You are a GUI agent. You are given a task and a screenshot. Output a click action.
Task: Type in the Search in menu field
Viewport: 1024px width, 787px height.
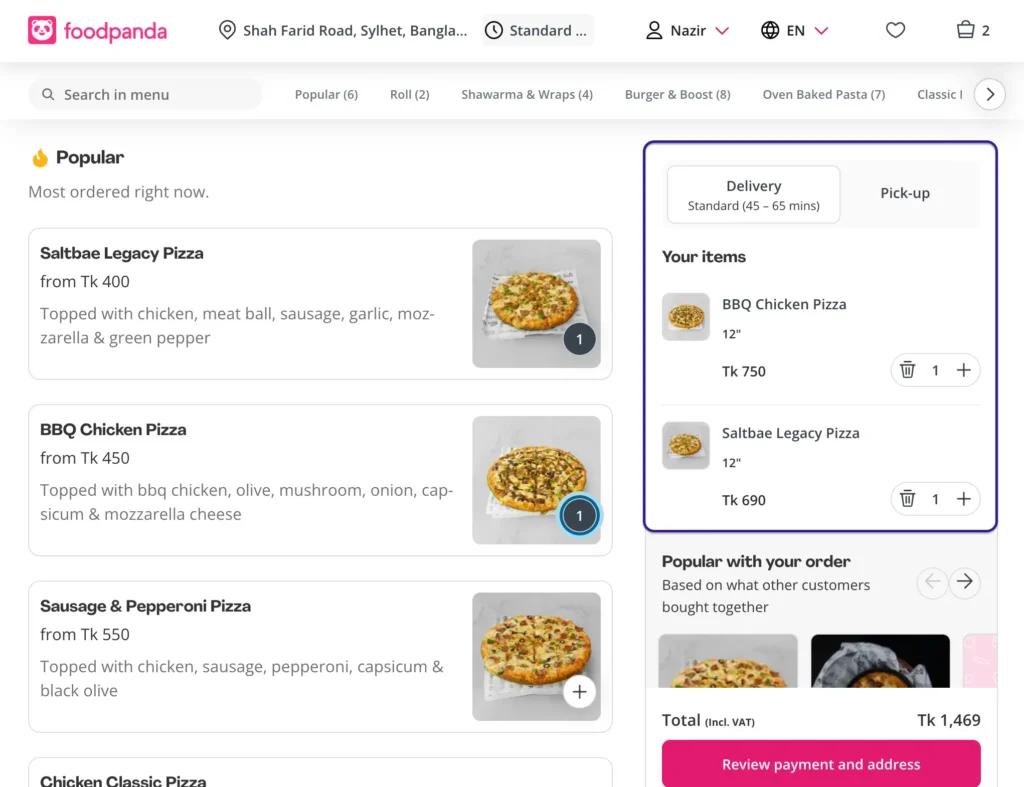pyautogui.click(x=146, y=95)
